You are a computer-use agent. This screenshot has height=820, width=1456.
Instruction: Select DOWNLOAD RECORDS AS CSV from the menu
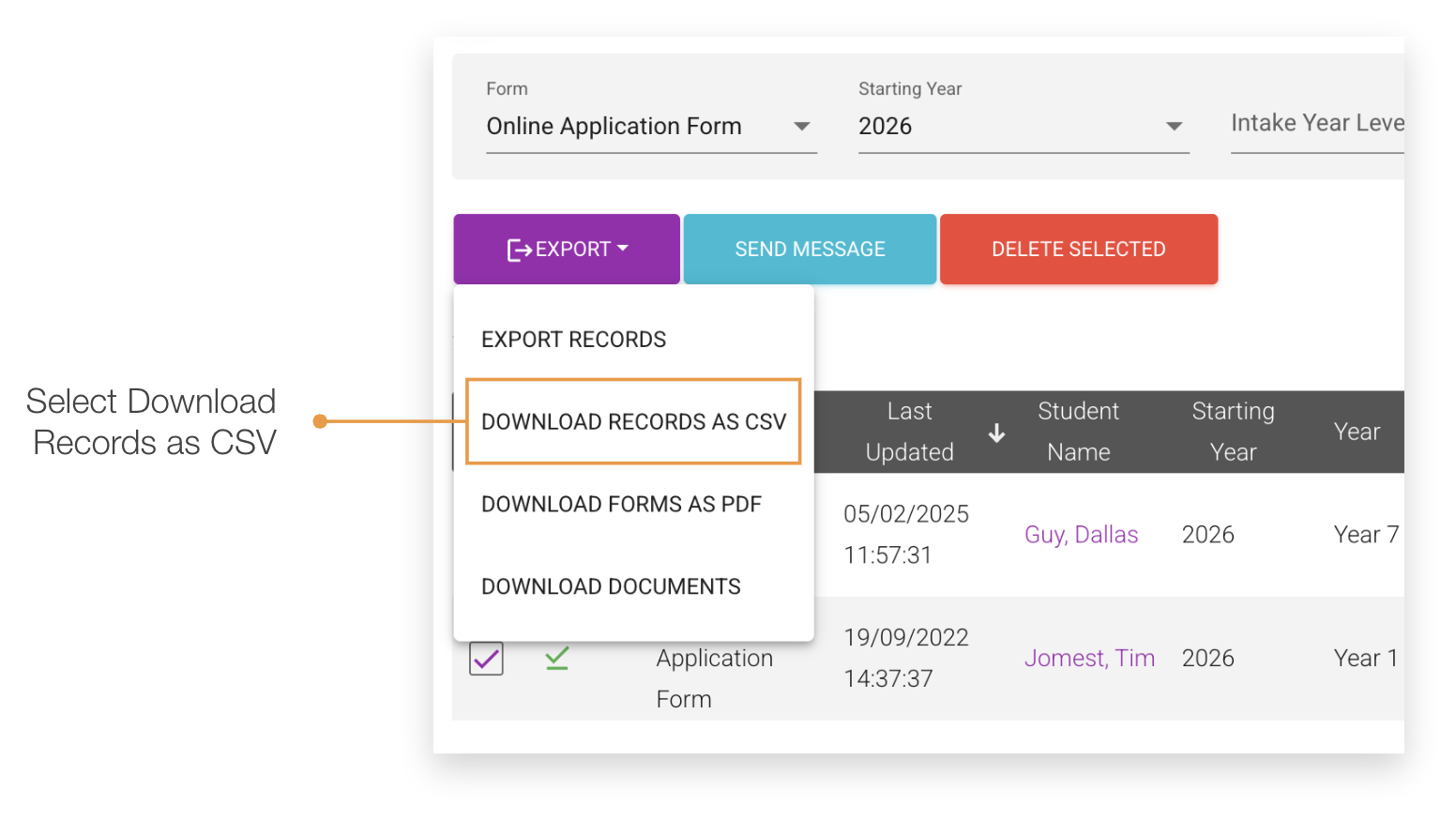(x=633, y=421)
